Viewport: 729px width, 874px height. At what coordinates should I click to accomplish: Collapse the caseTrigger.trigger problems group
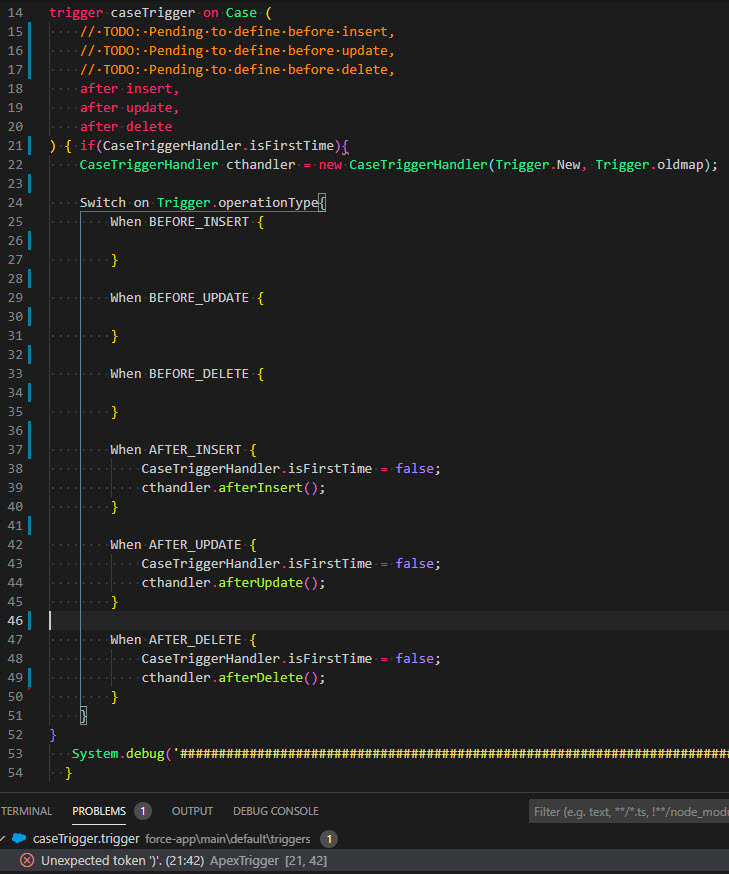click(x=4, y=838)
